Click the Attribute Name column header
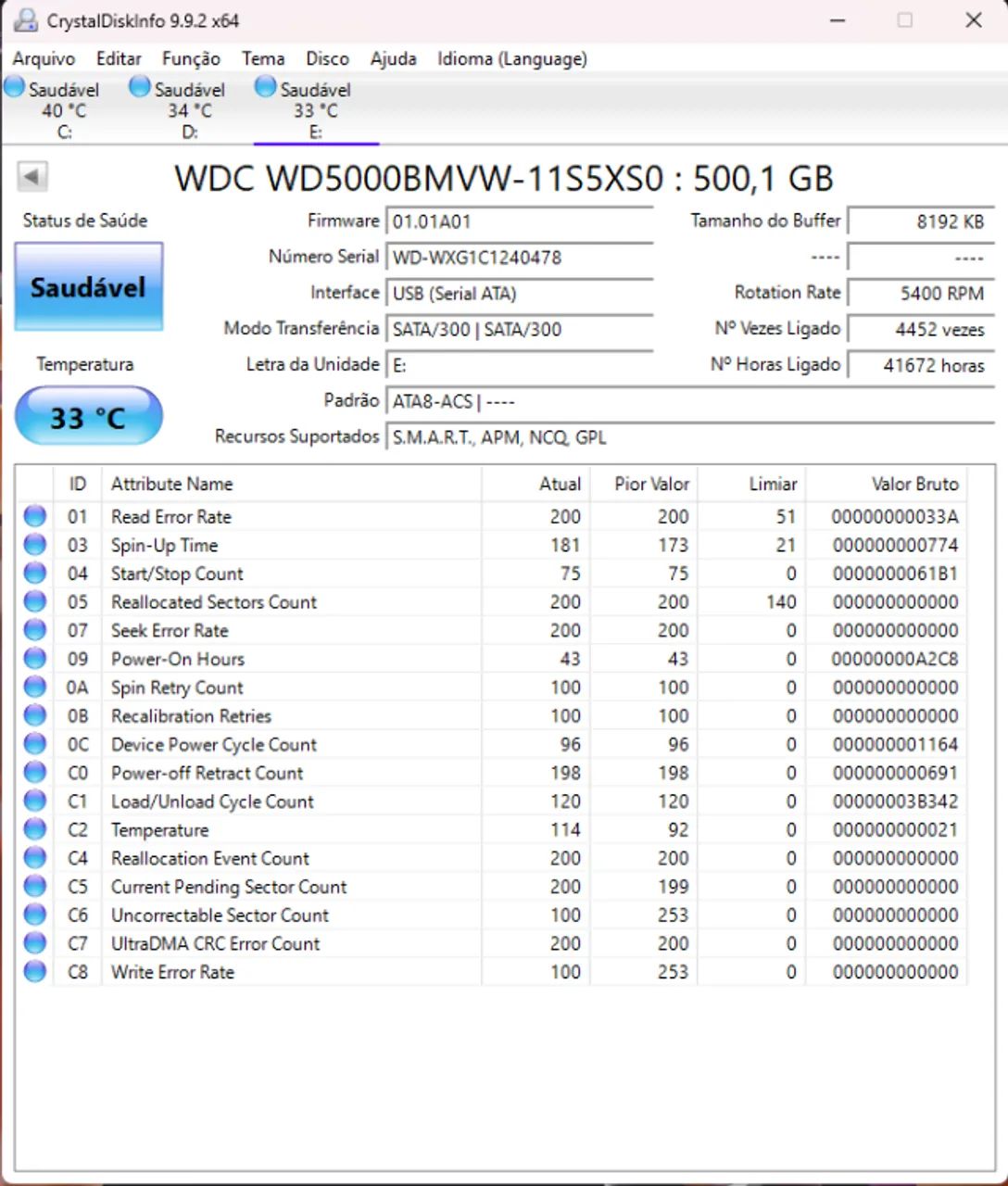Image resolution: width=1008 pixels, height=1186 pixels. tap(291, 484)
